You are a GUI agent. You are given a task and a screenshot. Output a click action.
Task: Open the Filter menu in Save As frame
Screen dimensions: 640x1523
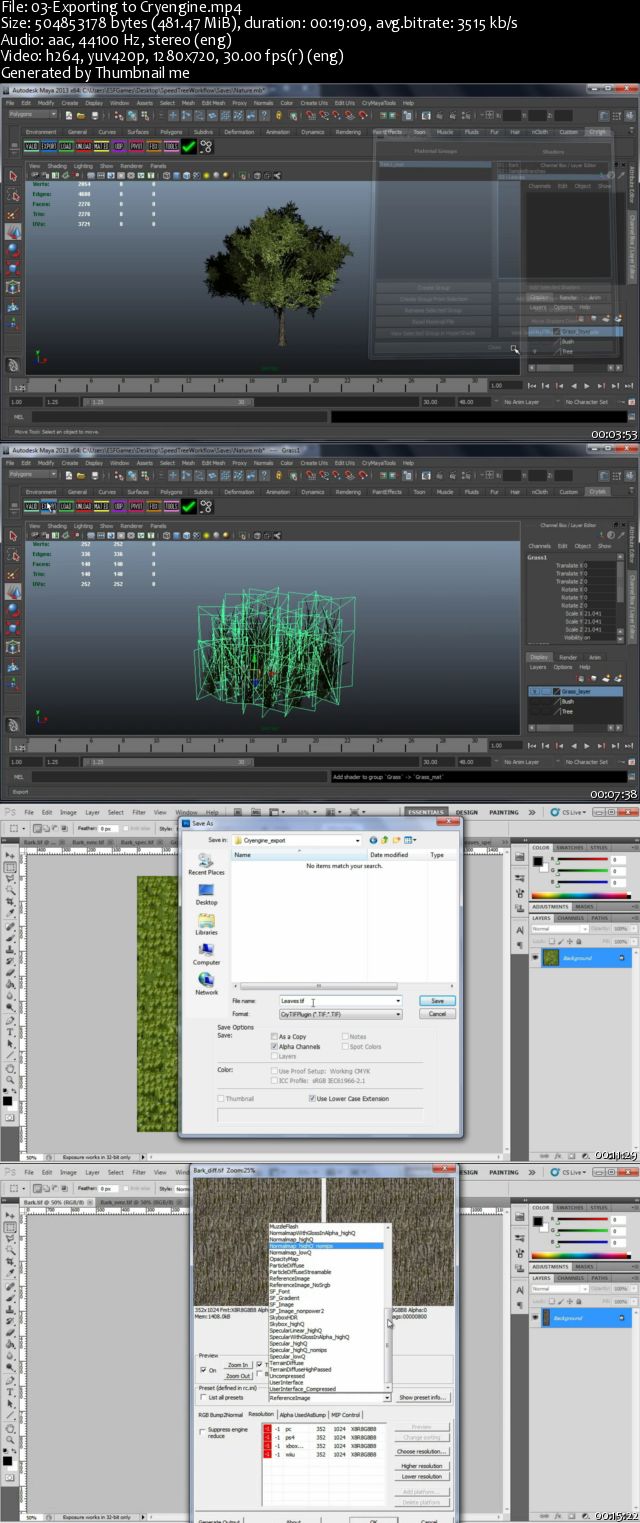click(138, 812)
